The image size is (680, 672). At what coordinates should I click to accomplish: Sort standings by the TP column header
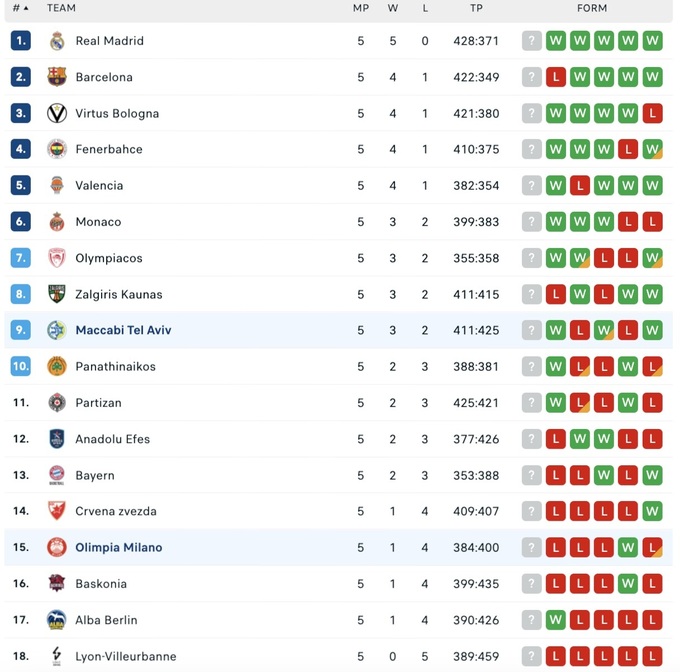tap(476, 8)
